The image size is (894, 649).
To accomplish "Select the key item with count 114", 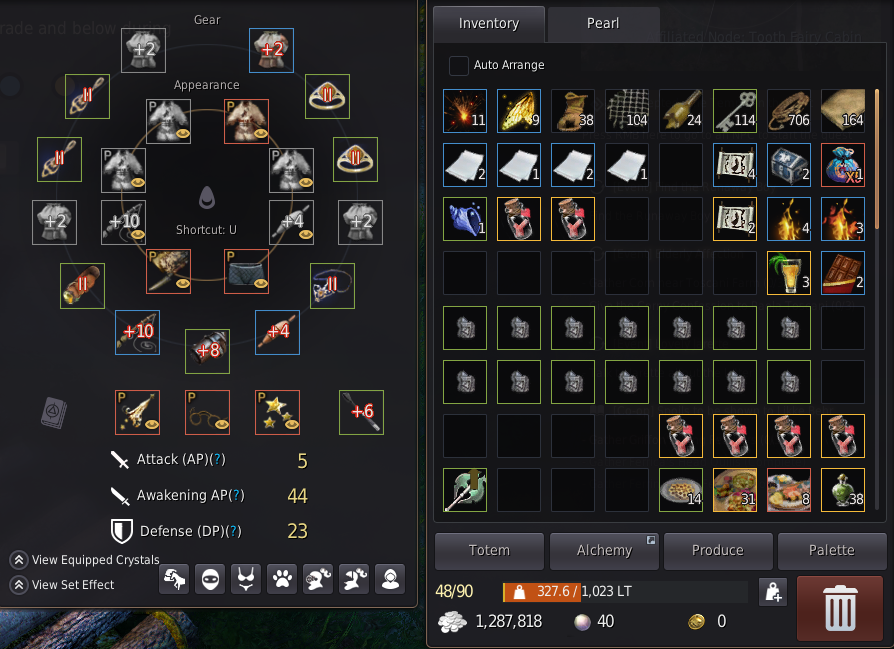I will point(735,111).
